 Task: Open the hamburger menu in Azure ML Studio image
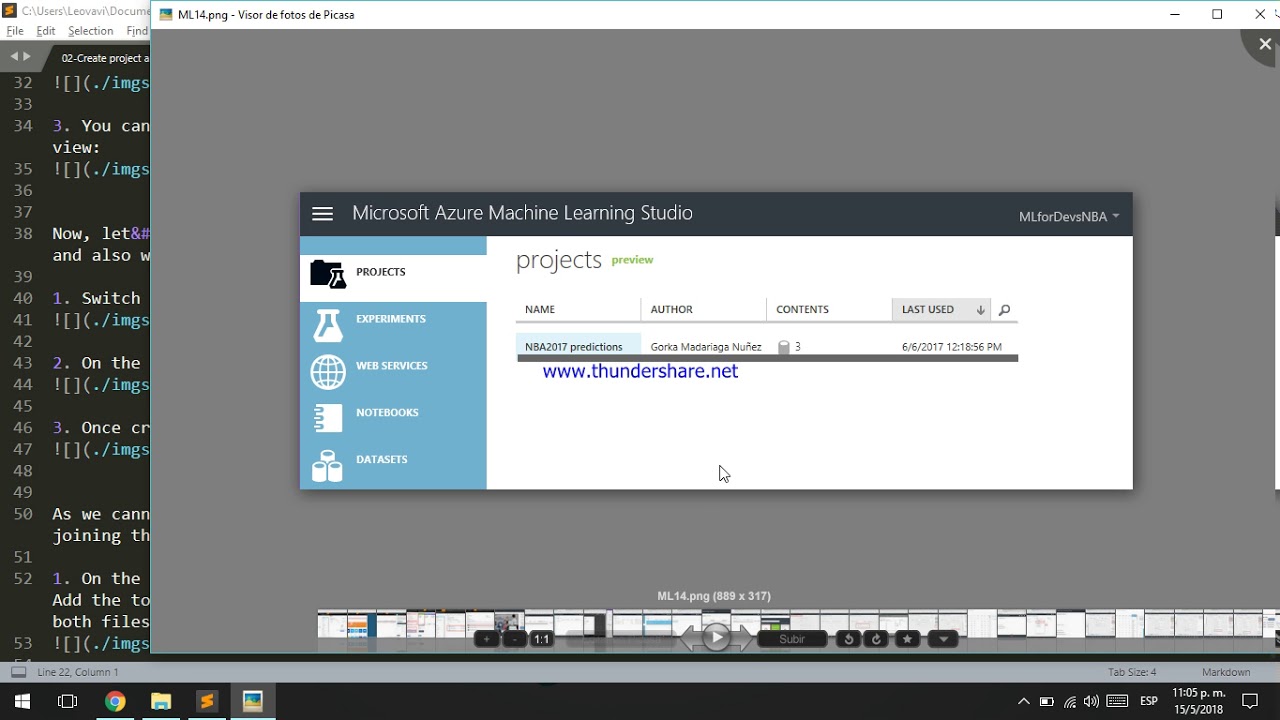click(x=322, y=214)
